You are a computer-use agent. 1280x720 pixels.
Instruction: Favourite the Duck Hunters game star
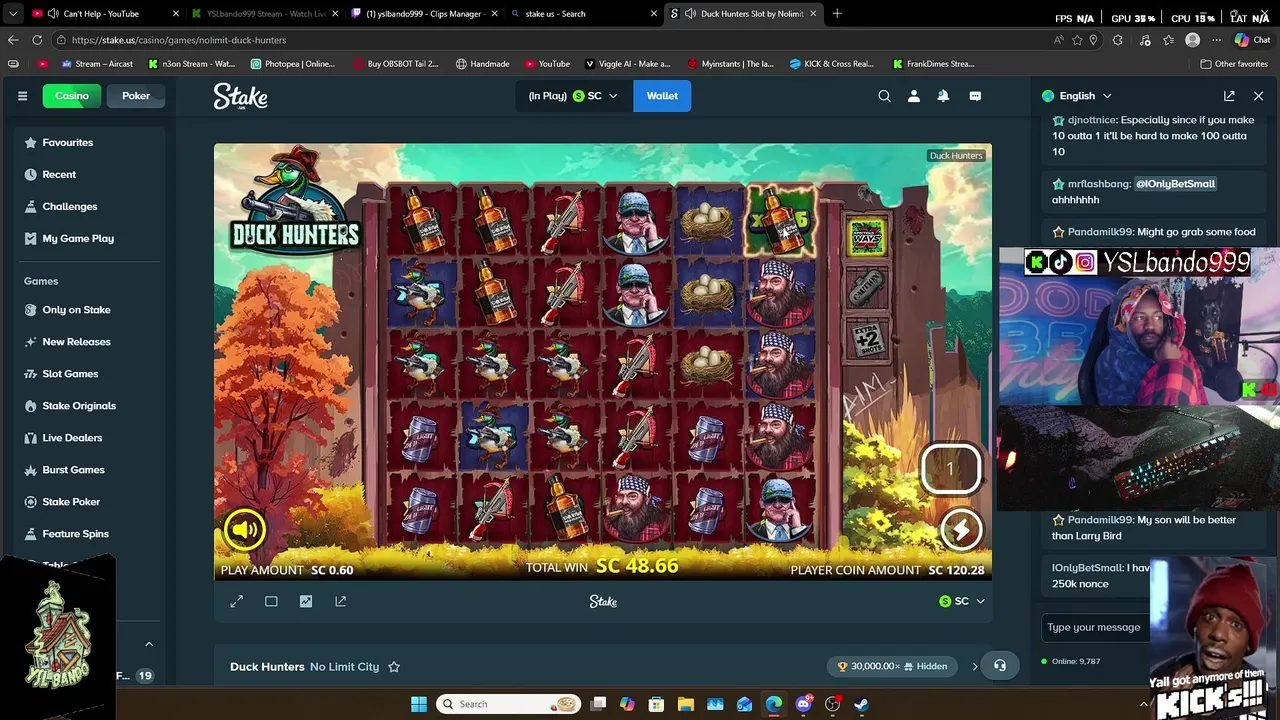pyautogui.click(x=394, y=667)
